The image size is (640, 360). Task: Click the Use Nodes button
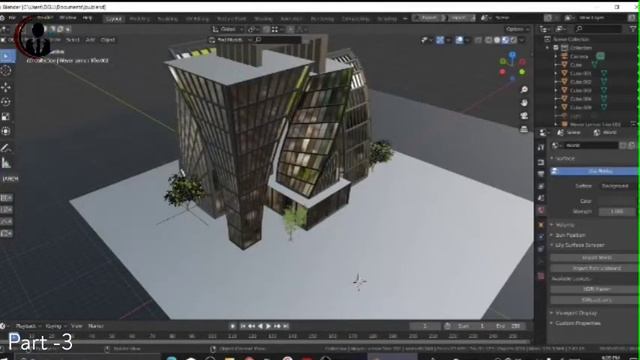click(x=594, y=171)
